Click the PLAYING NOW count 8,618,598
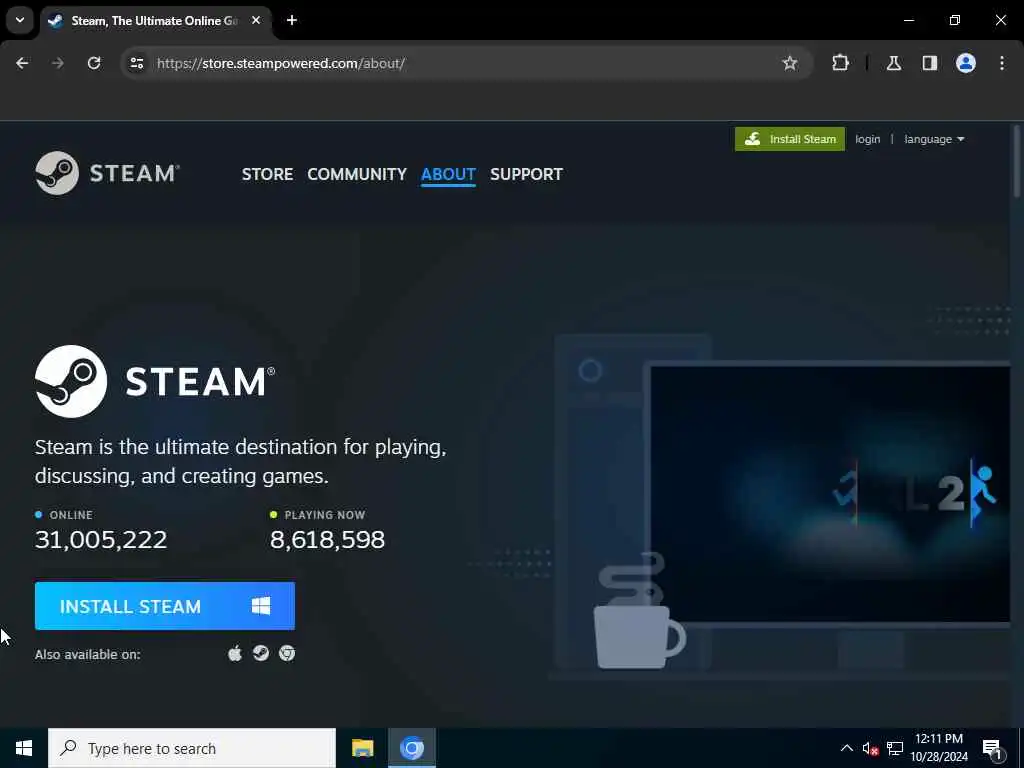The height and width of the screenshot is (768, 1024). [327, 540]
